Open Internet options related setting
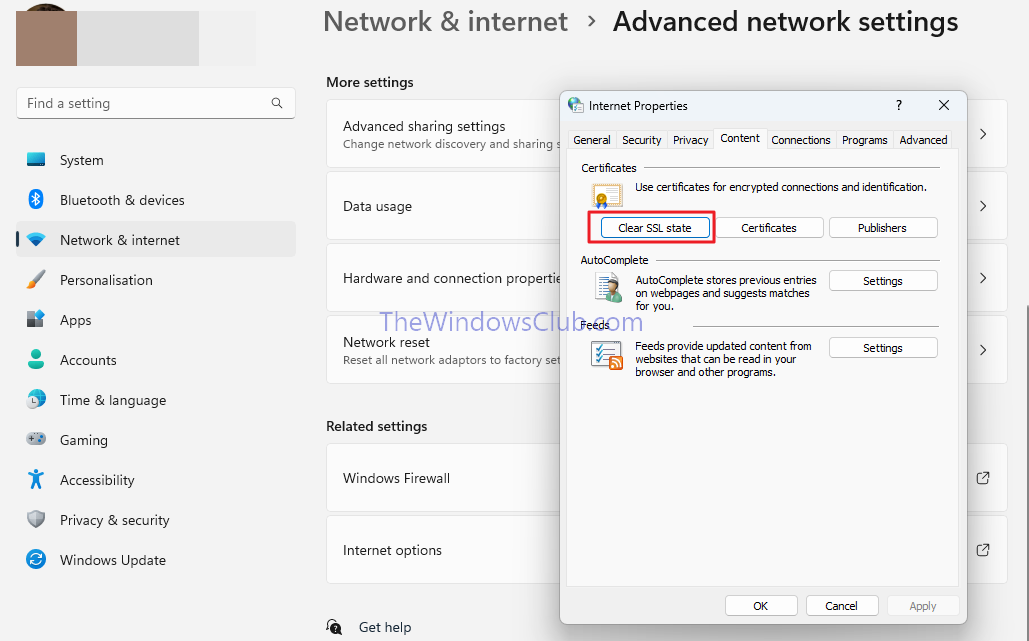The height and width of the screenshot is (641, 1029). [666, 550]
